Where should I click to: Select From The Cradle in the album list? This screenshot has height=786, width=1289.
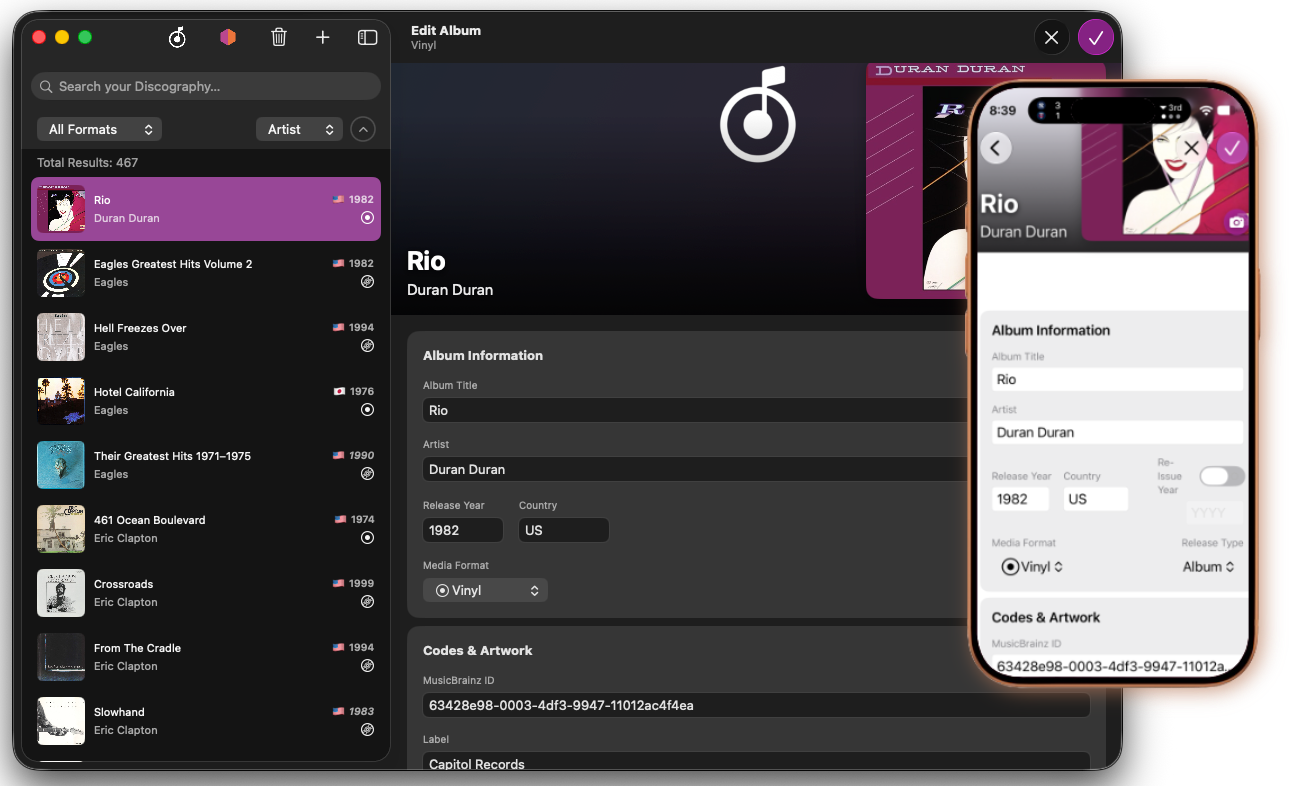tap(206, 657)
